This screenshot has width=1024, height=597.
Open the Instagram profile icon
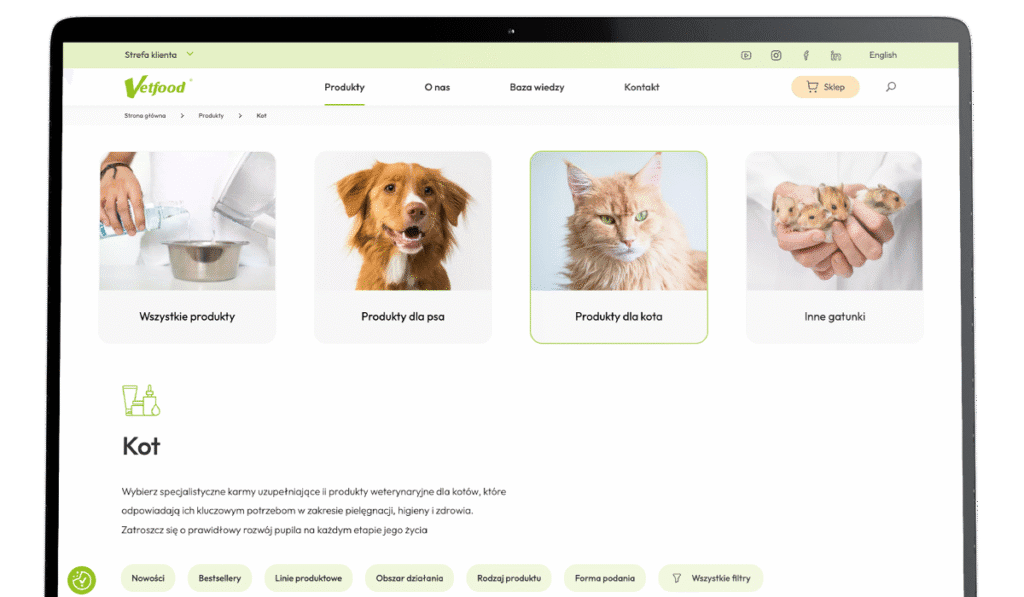click(x=776, y=56)
